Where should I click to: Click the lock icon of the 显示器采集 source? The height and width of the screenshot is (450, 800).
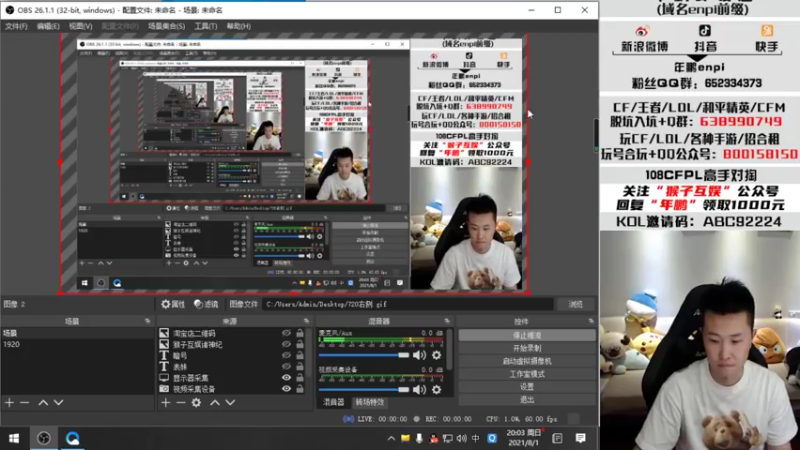(300, 378)
